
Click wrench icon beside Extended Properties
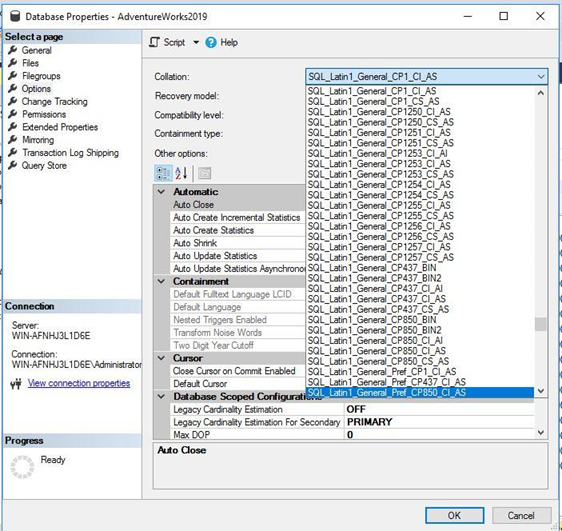13,127
